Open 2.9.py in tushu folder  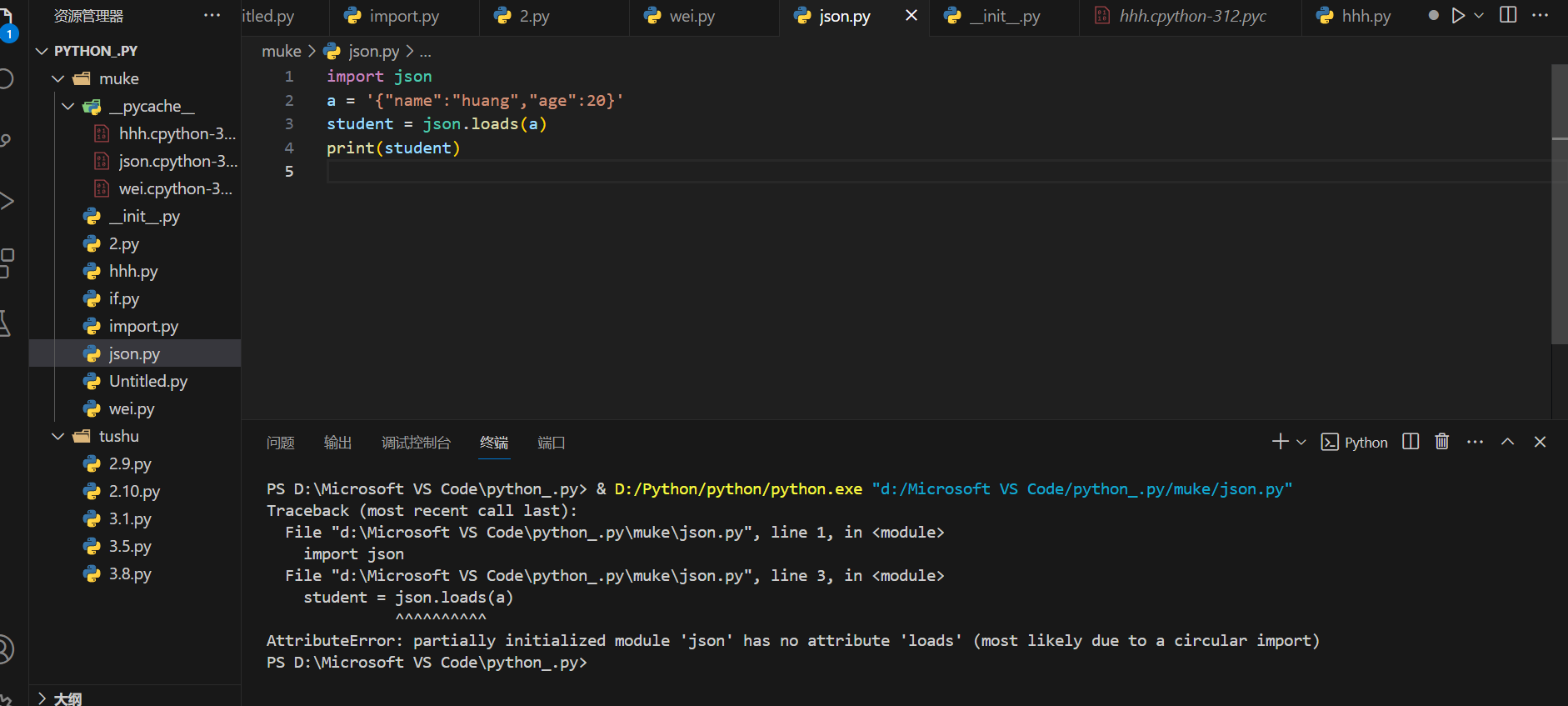click(x=135, y=463)
